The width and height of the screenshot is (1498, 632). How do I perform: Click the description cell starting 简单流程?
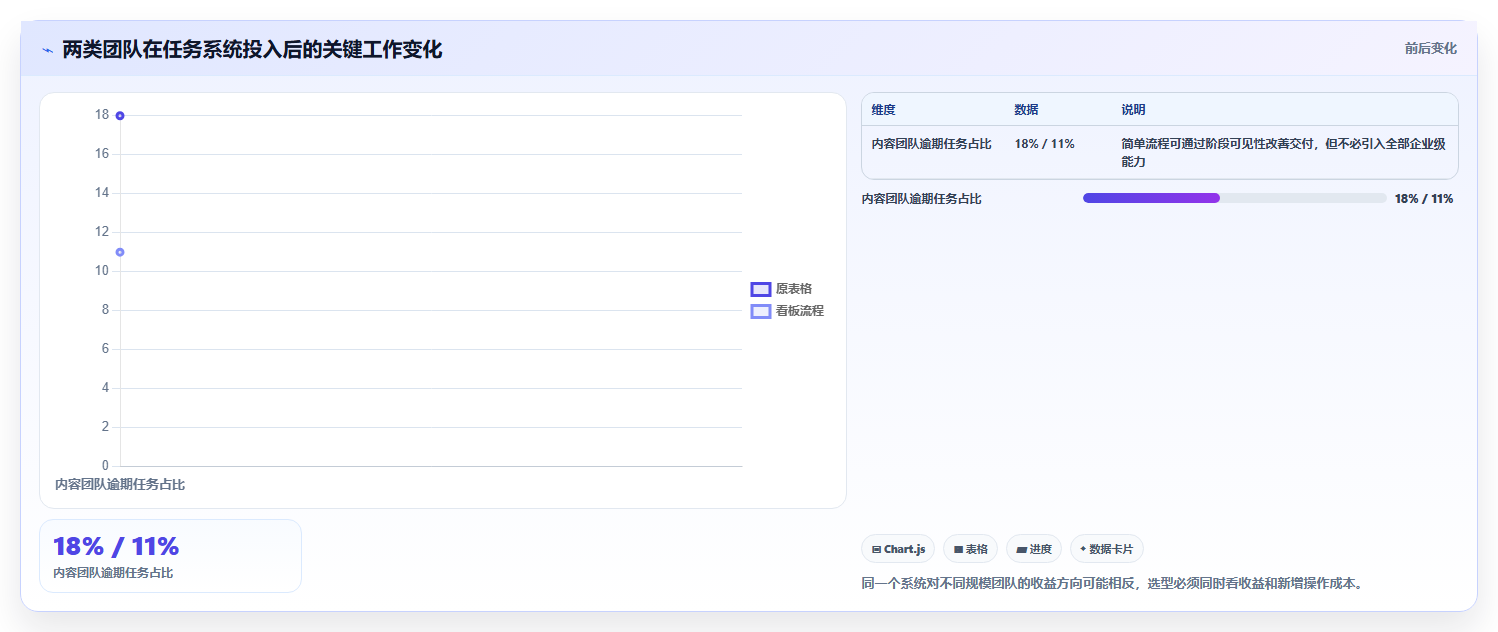point(1284,152)
